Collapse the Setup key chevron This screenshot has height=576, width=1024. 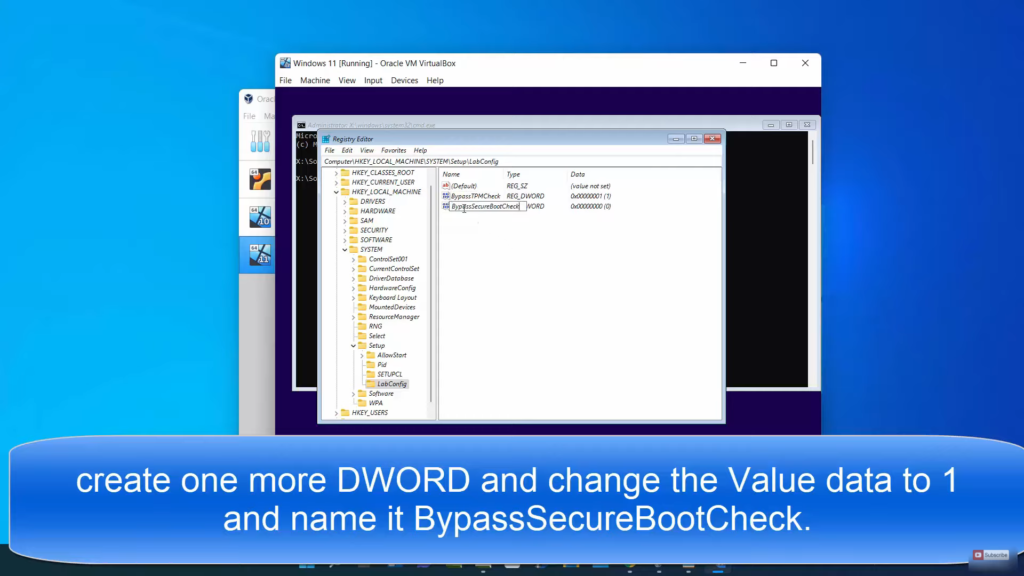[x=353, y=346]
